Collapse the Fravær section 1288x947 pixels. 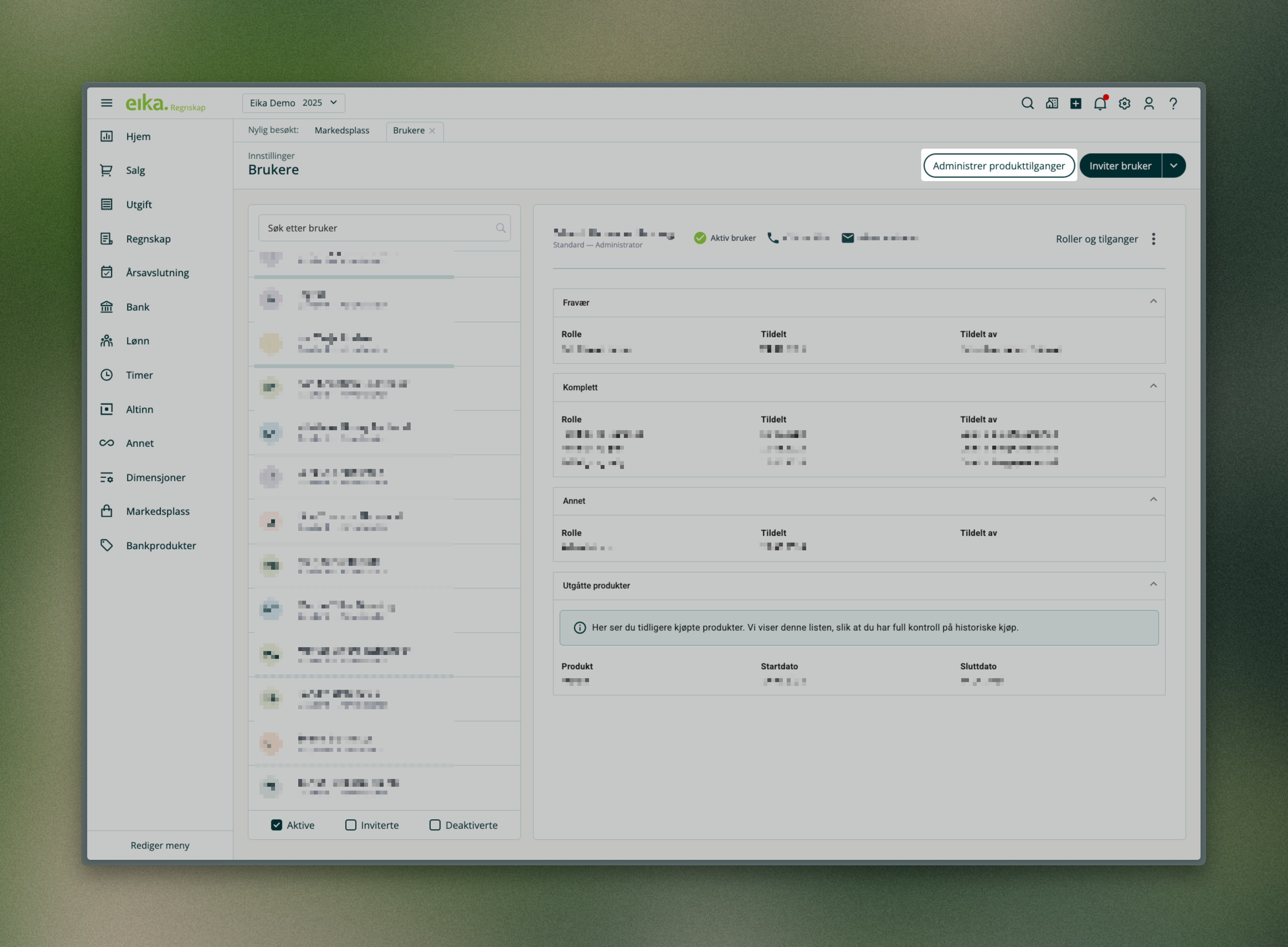(x=1153, y=301)
